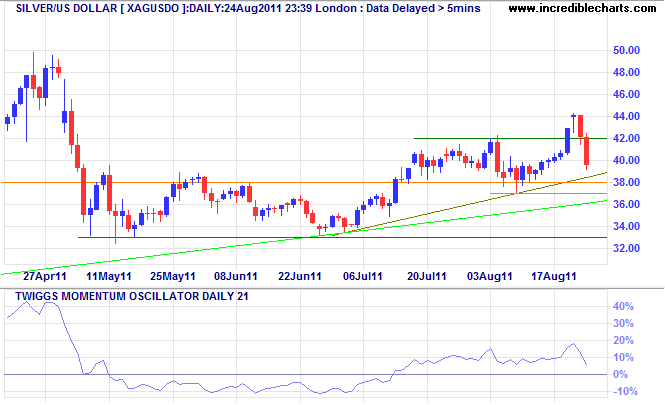
Task: Click the www.incrediblecharts.com website text
Action: 582,8
